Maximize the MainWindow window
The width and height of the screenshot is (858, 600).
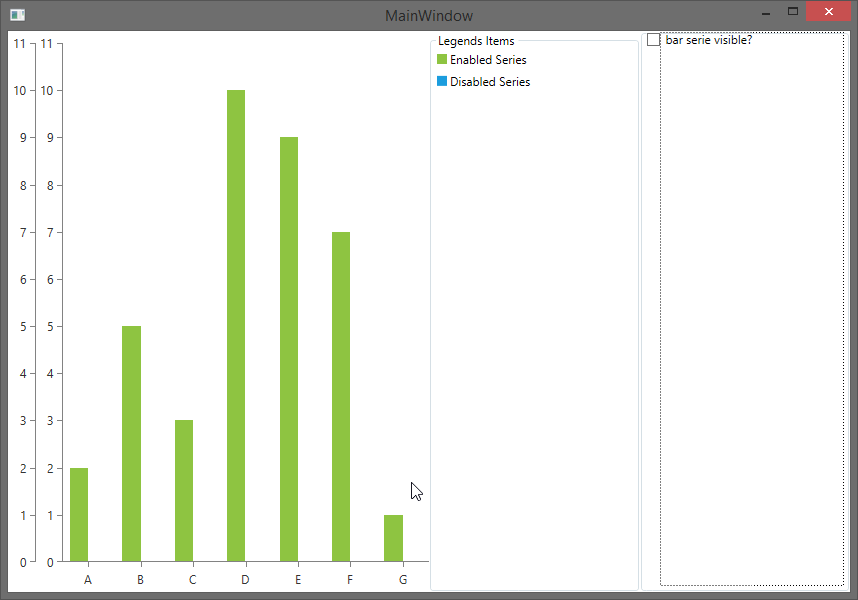[x=793, y=11]
